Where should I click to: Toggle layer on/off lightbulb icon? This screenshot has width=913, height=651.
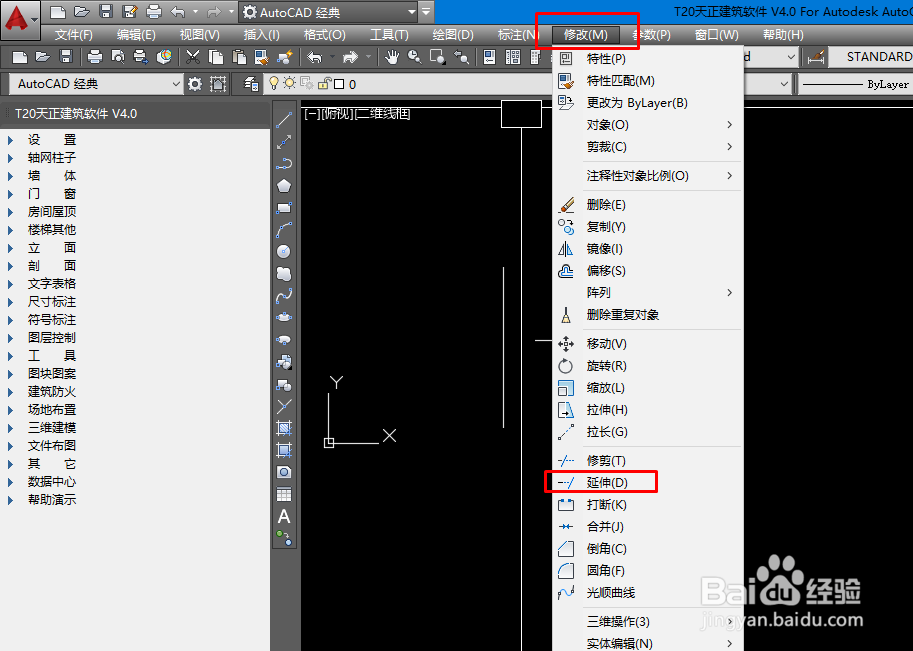click(274, 84)
